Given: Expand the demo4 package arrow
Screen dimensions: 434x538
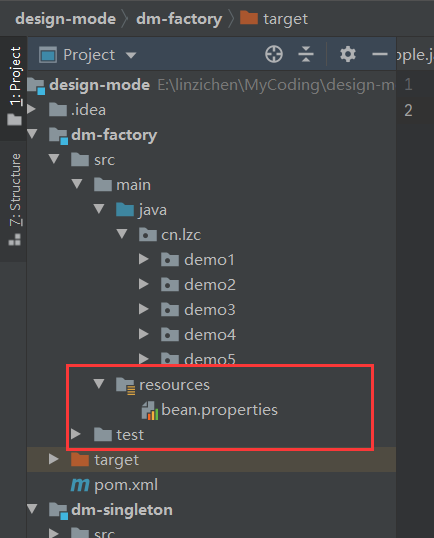Looking at the screenshot, I should click(x=143, y=334).
